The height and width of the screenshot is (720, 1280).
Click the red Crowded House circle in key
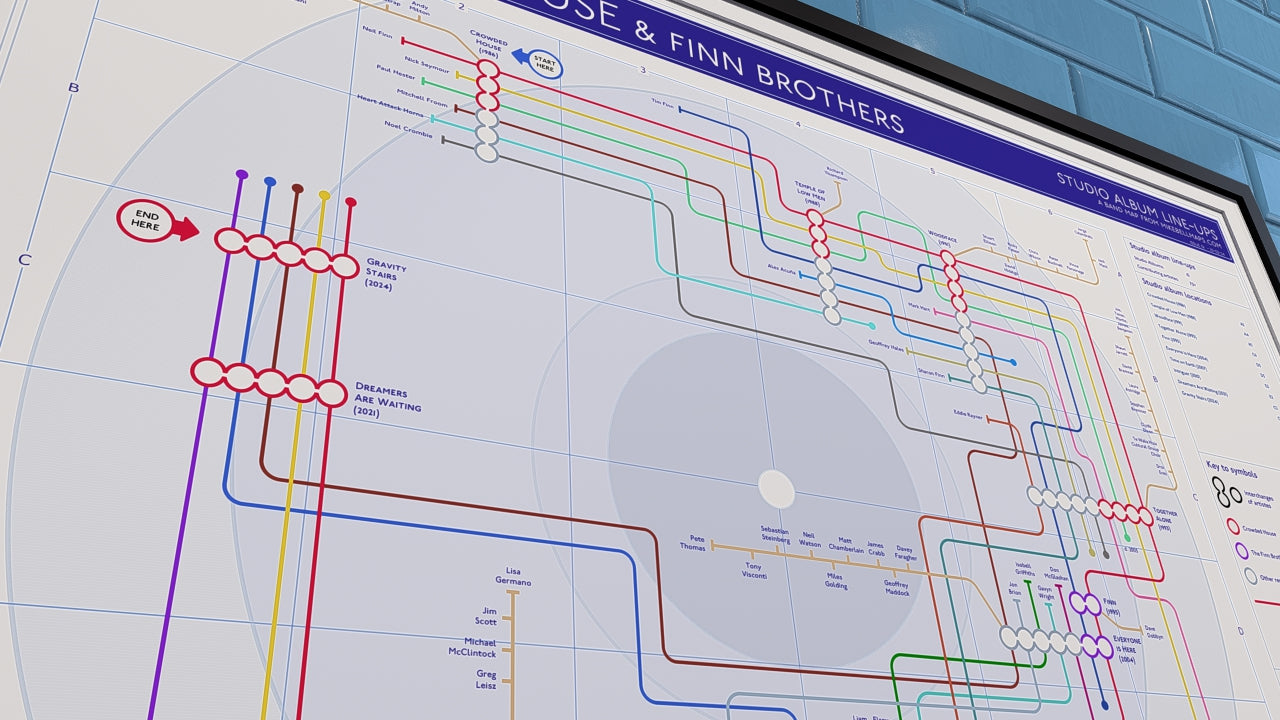(x=1233, y=527)
